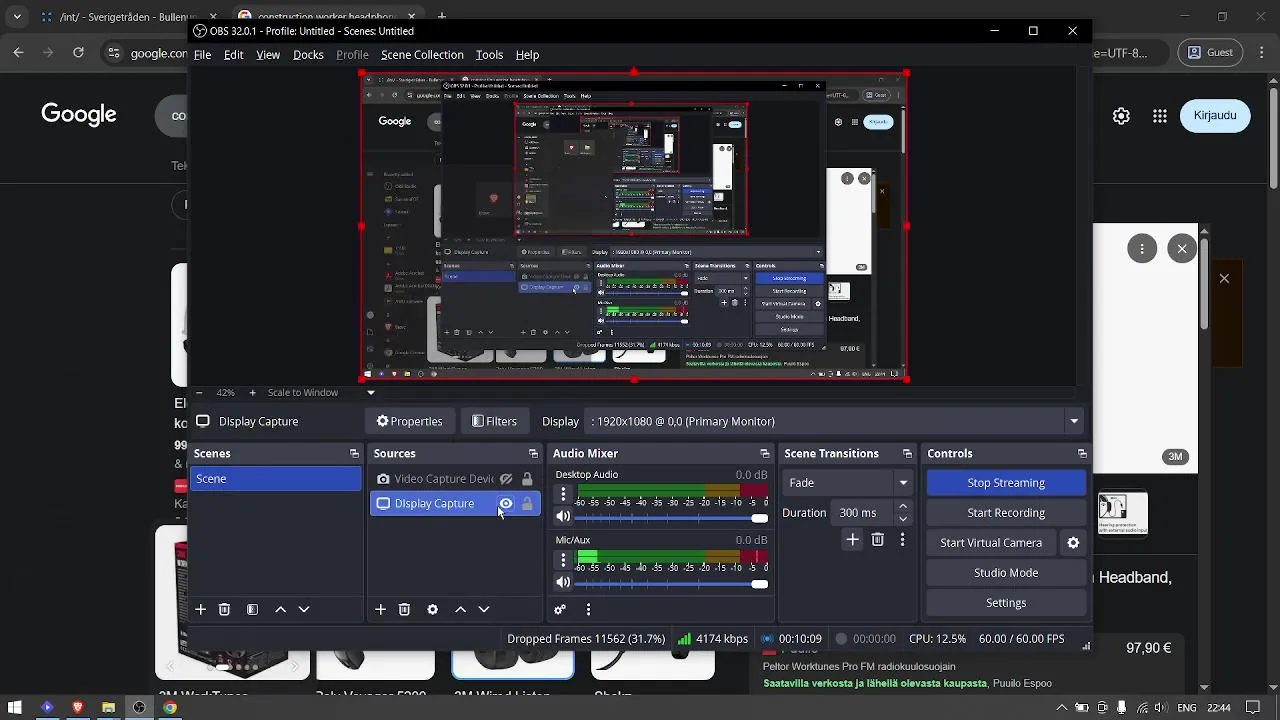This screenshot has width=1280, height=720.
Task: Open the View menu
Action: pos(268,55)
